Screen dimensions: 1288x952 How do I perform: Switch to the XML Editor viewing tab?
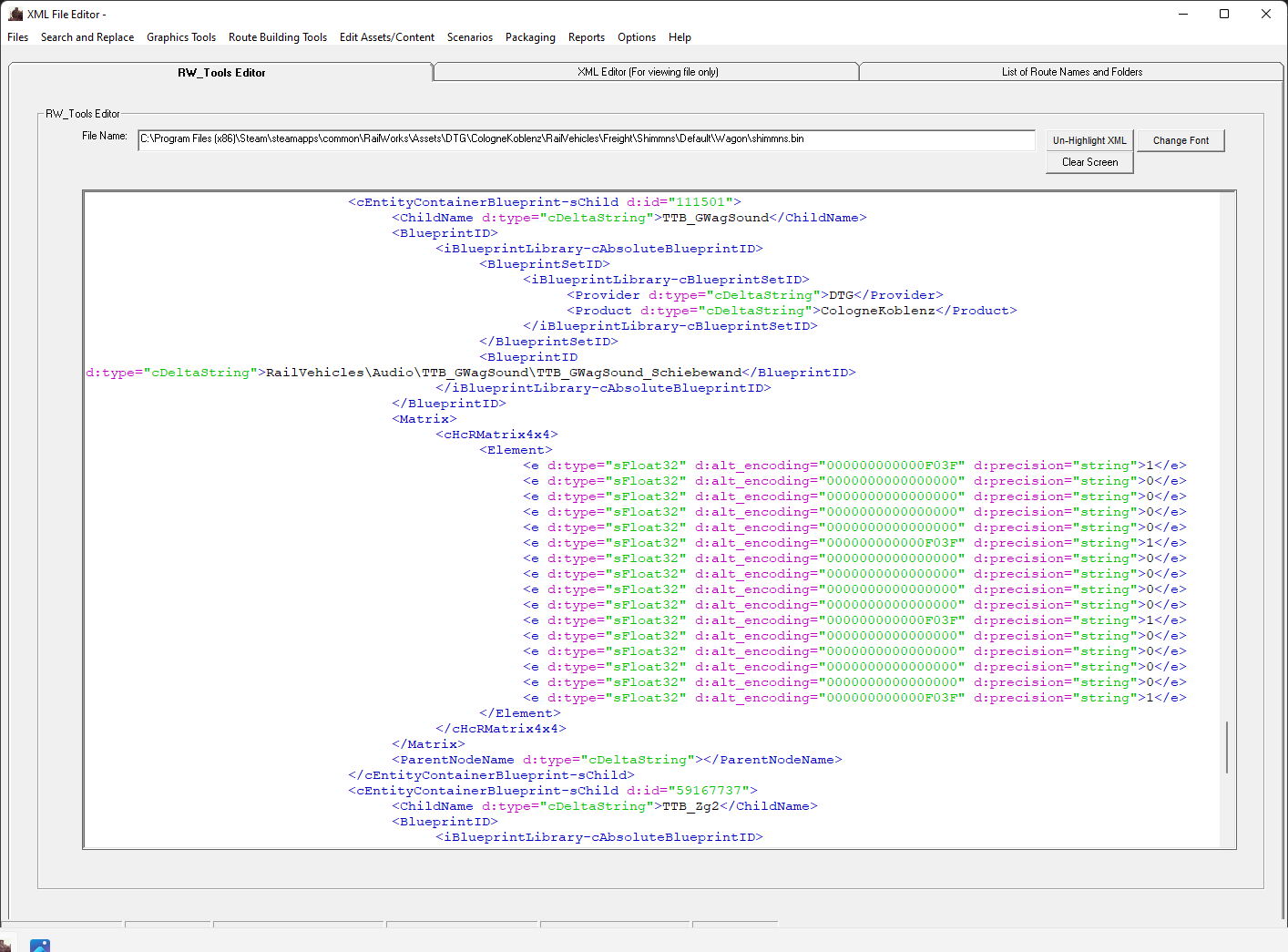click(x=647, y=72)
